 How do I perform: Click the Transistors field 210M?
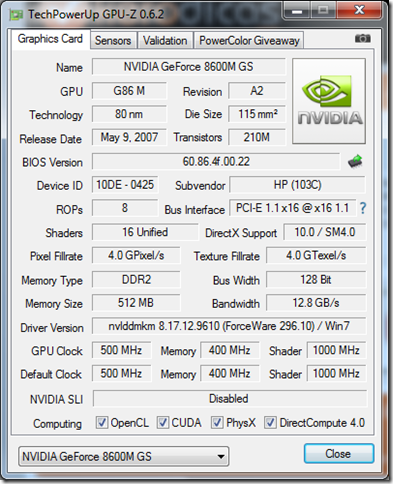point(257,137)
